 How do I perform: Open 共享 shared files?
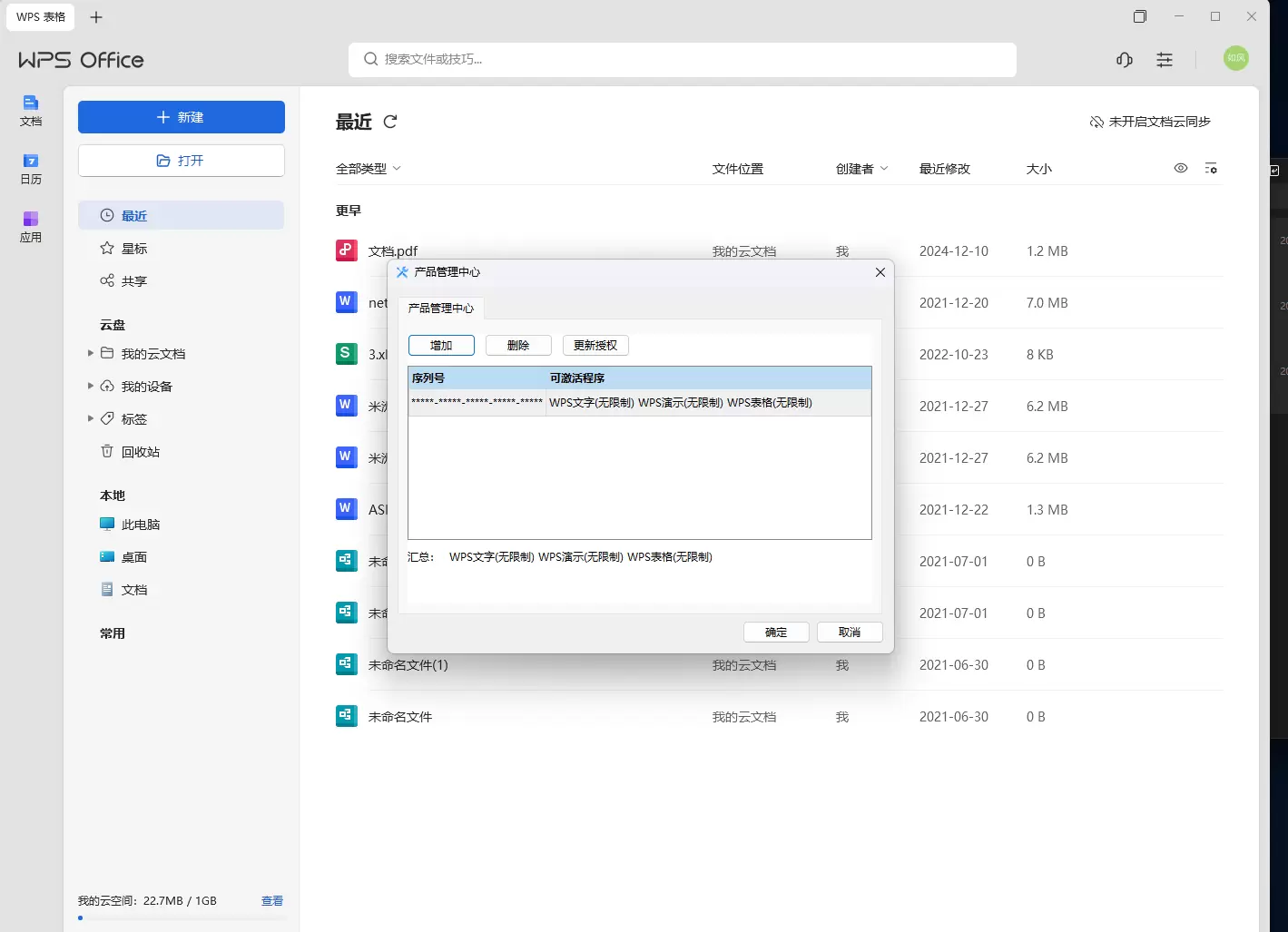click(181, 280)
